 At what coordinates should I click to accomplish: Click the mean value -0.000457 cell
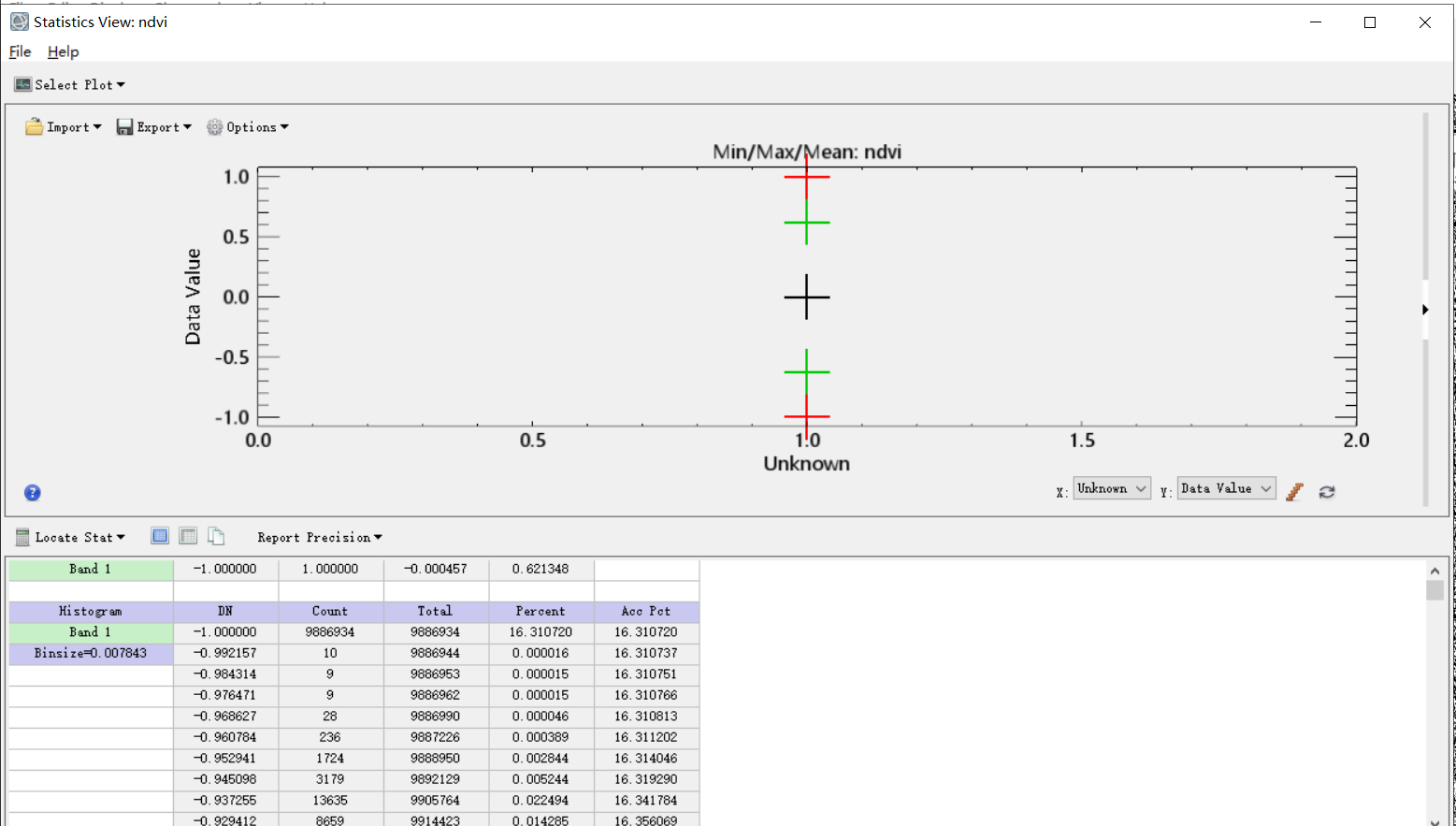click(436, 569)
